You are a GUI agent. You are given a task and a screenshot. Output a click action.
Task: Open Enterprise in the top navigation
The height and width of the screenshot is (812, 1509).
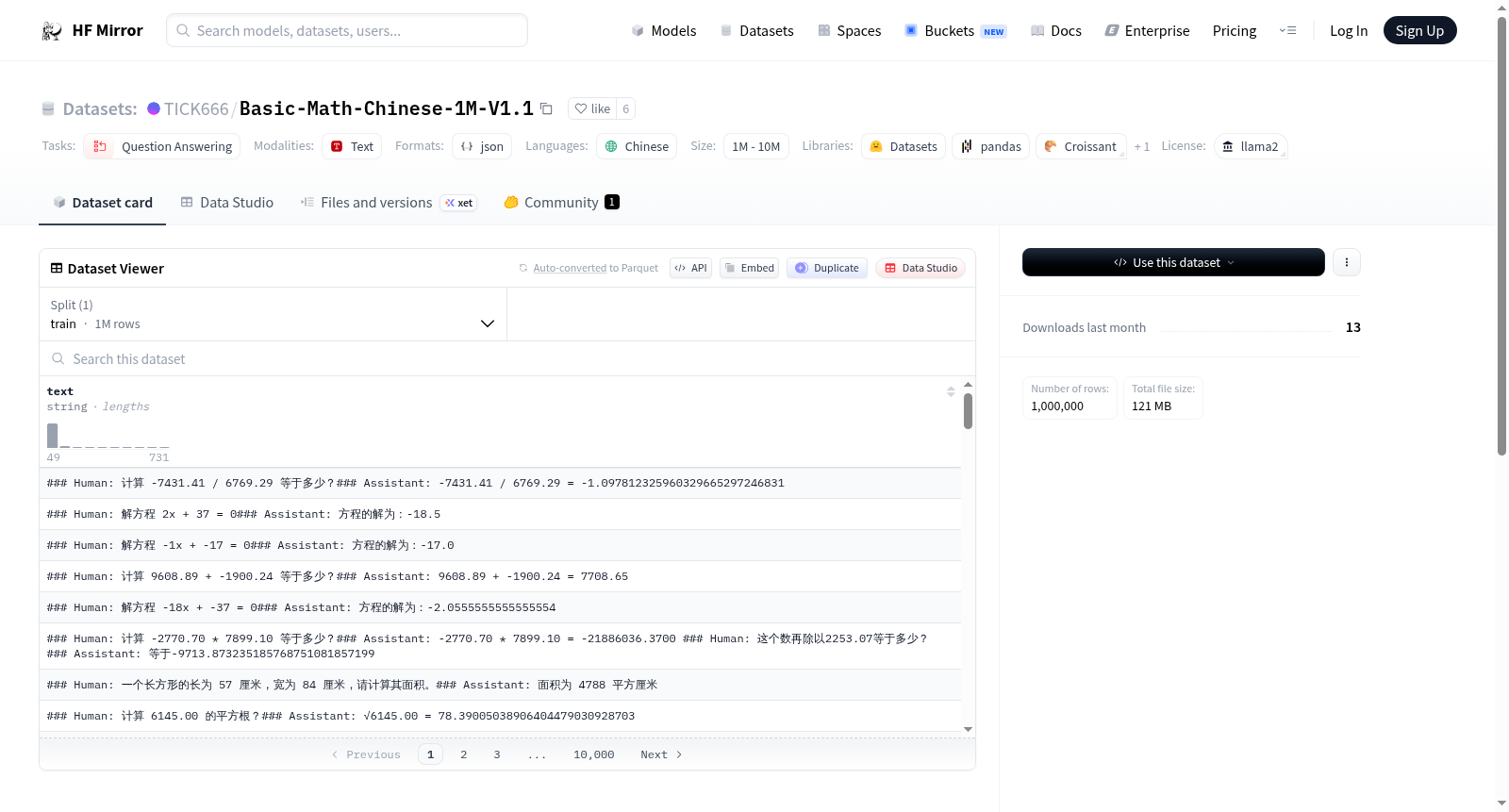(x=1147, y=31)
